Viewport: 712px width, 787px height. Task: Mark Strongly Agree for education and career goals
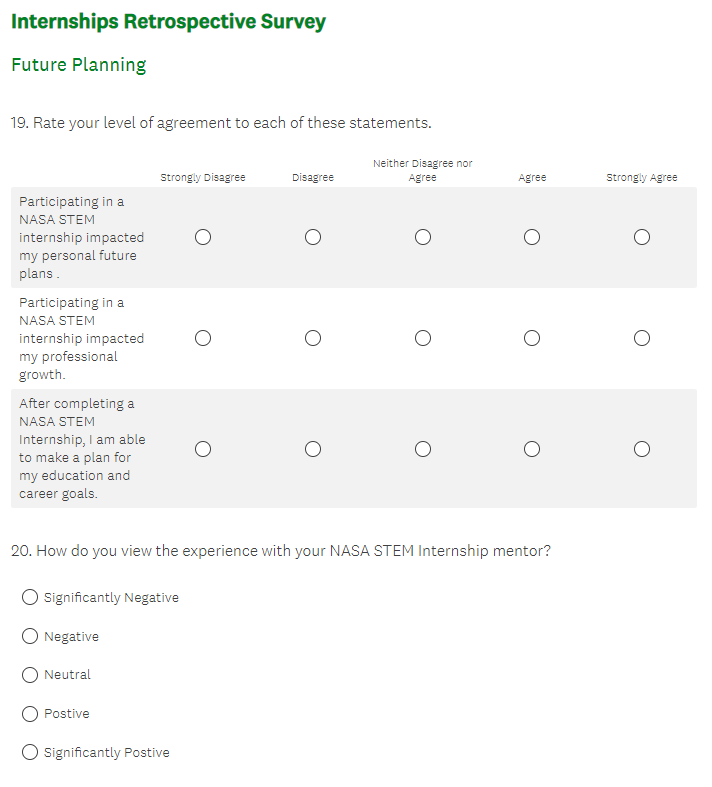tap(642, 448)
